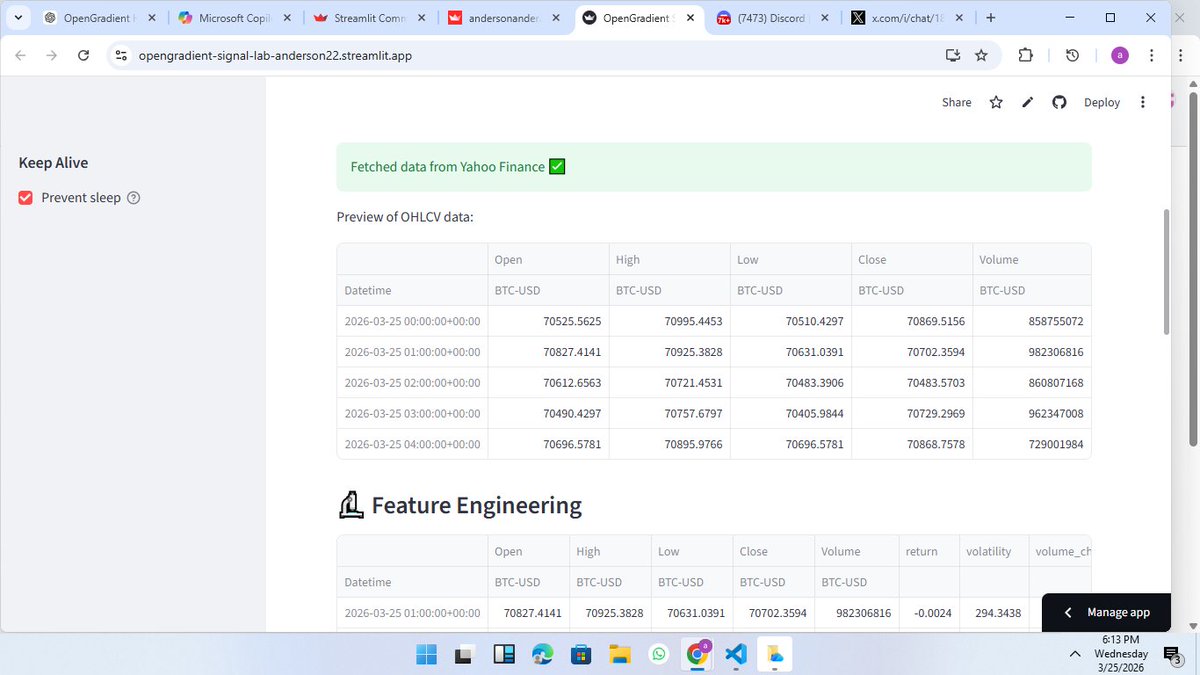Image resolution: width=1200 pixels, height=675 pixels.
Task: Launch Microsoft Edge from the taskbar
Action: click(542, 655)
